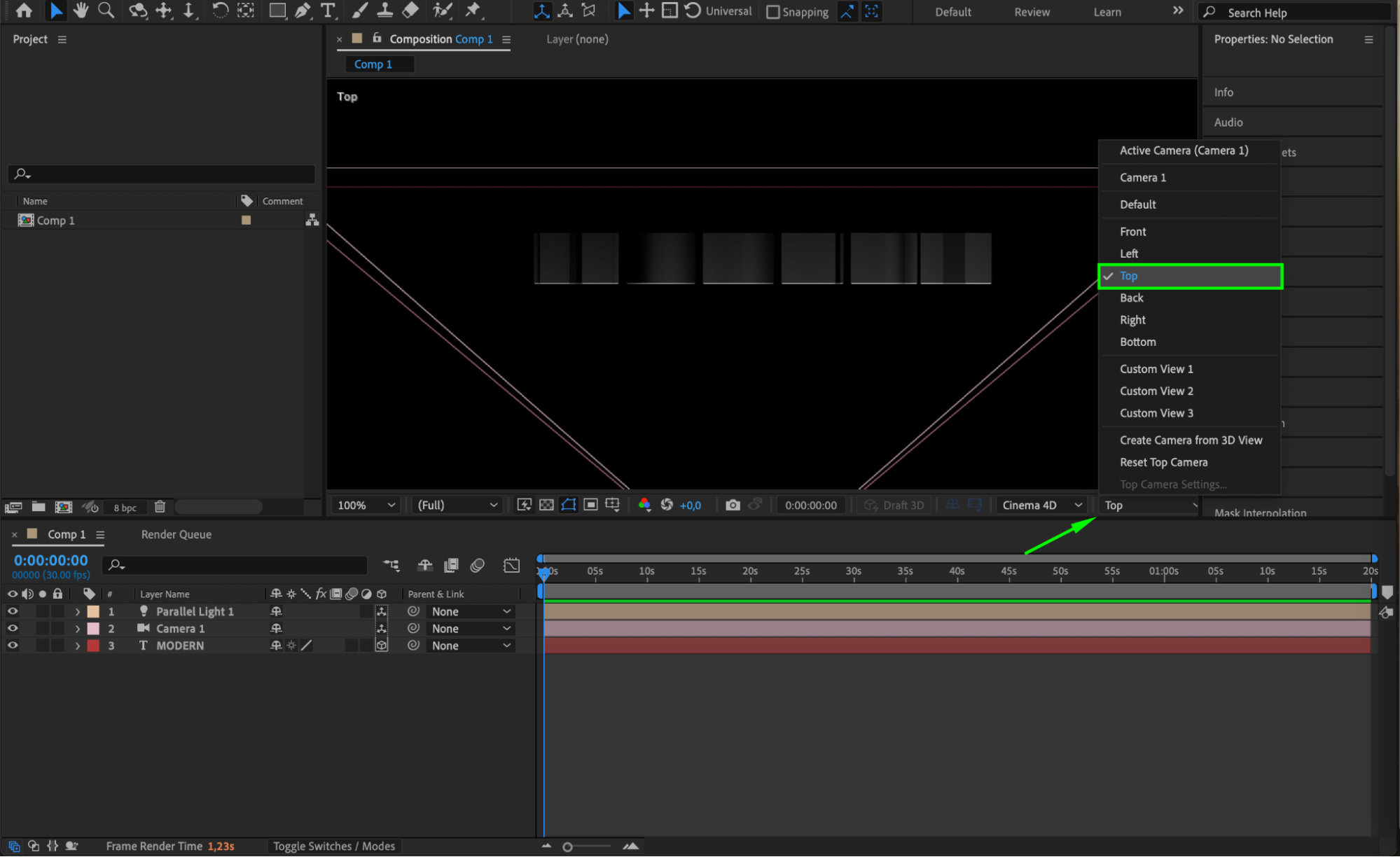Take snapshot with camera icon
This screenshot has width=1400, height=857.
733,505
